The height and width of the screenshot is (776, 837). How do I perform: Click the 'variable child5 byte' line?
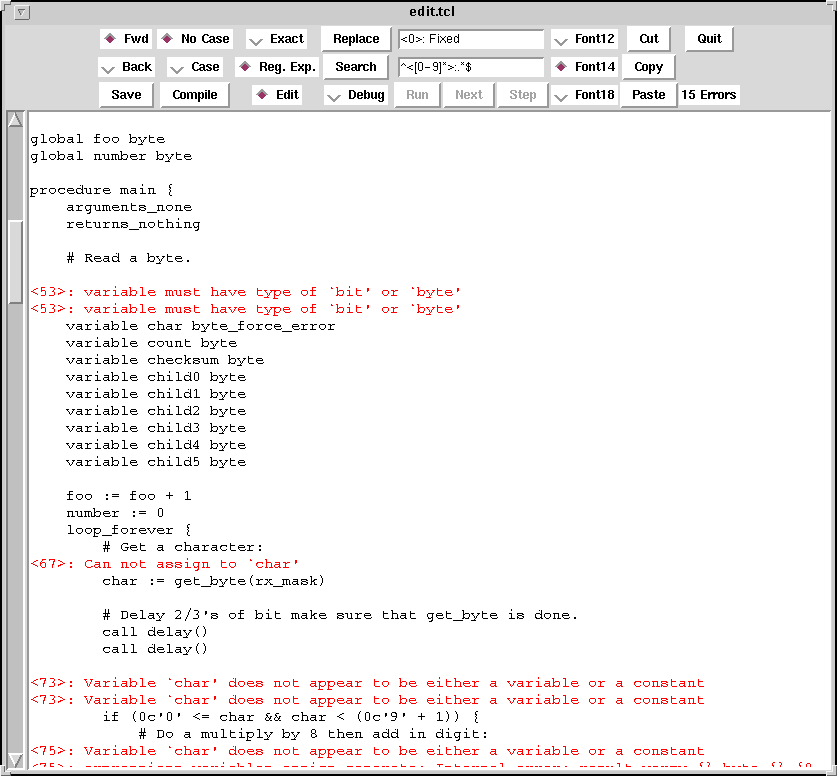(x=156, y=462)
